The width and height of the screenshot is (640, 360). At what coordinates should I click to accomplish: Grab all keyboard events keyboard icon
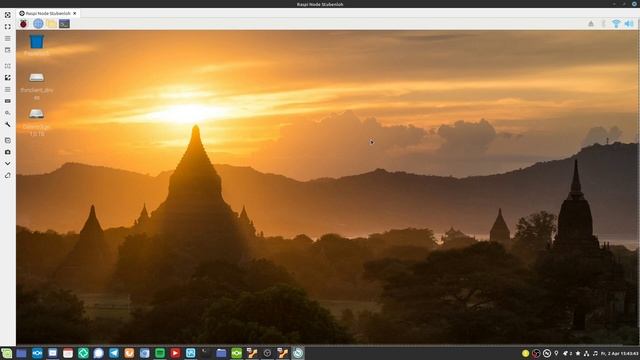[7, 101]
